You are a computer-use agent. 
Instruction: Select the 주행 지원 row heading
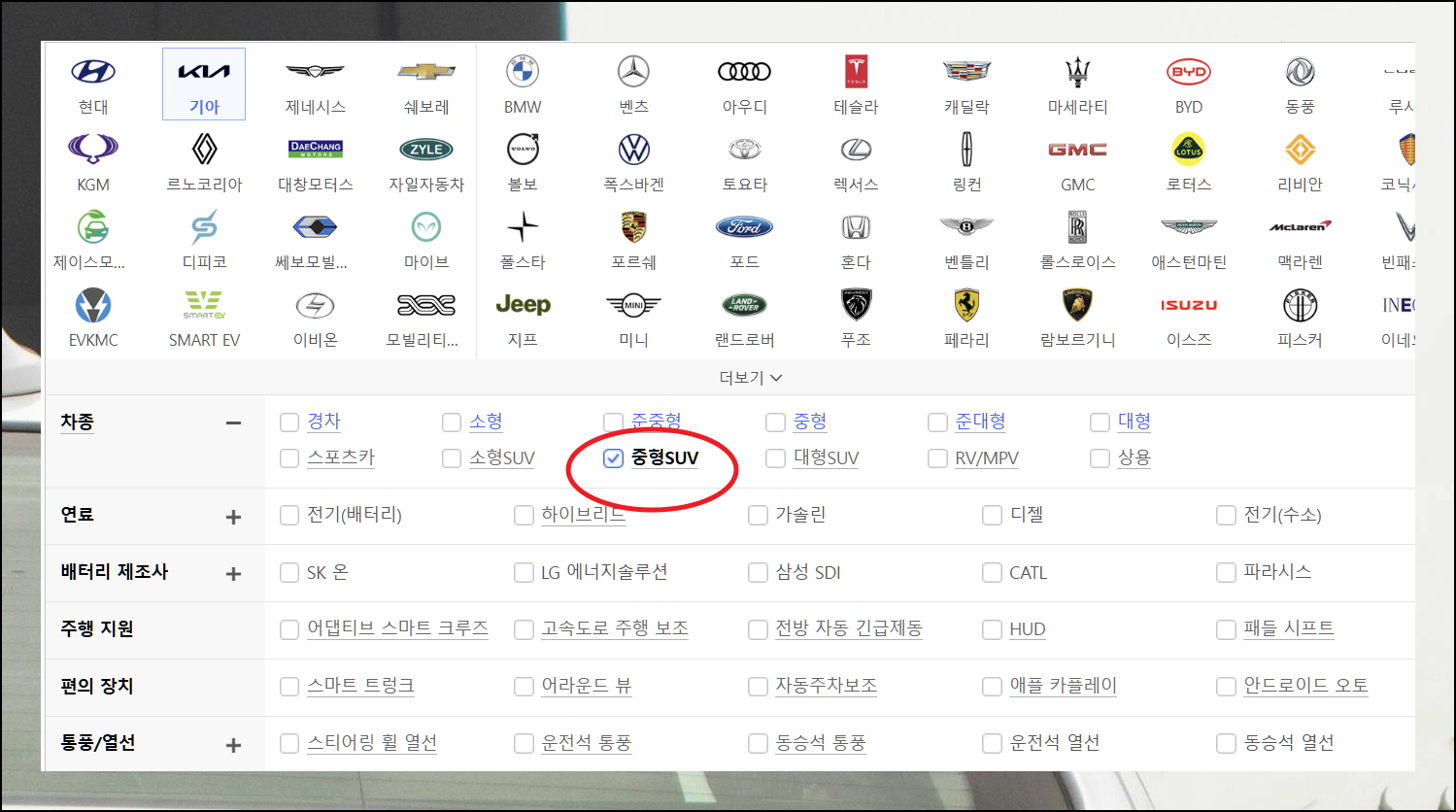coord(97,628)
